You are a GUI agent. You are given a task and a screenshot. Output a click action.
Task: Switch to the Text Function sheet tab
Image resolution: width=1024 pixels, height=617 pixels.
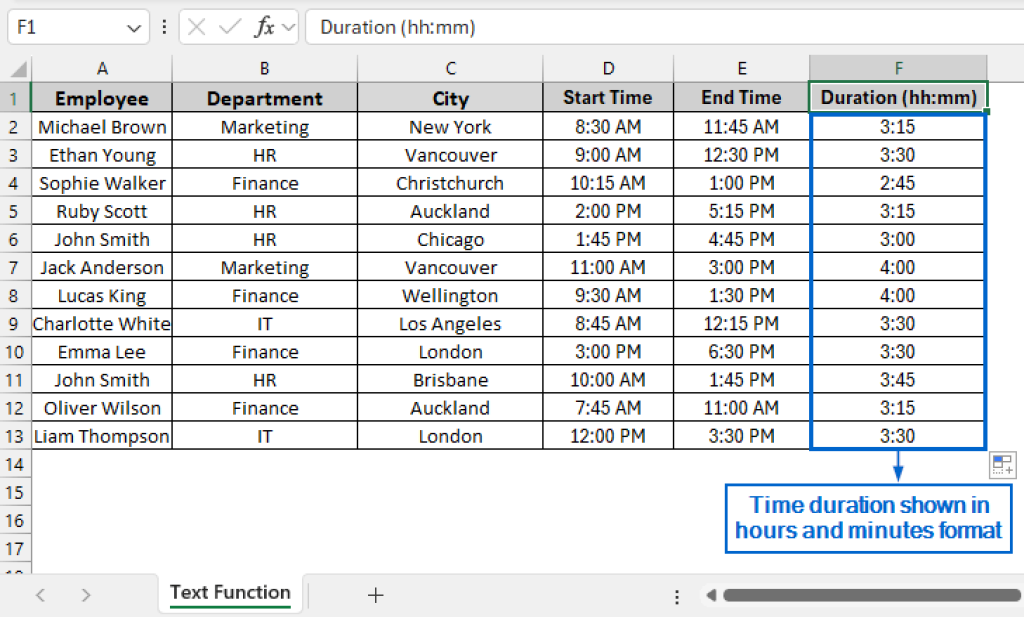(x=230, y=592)
